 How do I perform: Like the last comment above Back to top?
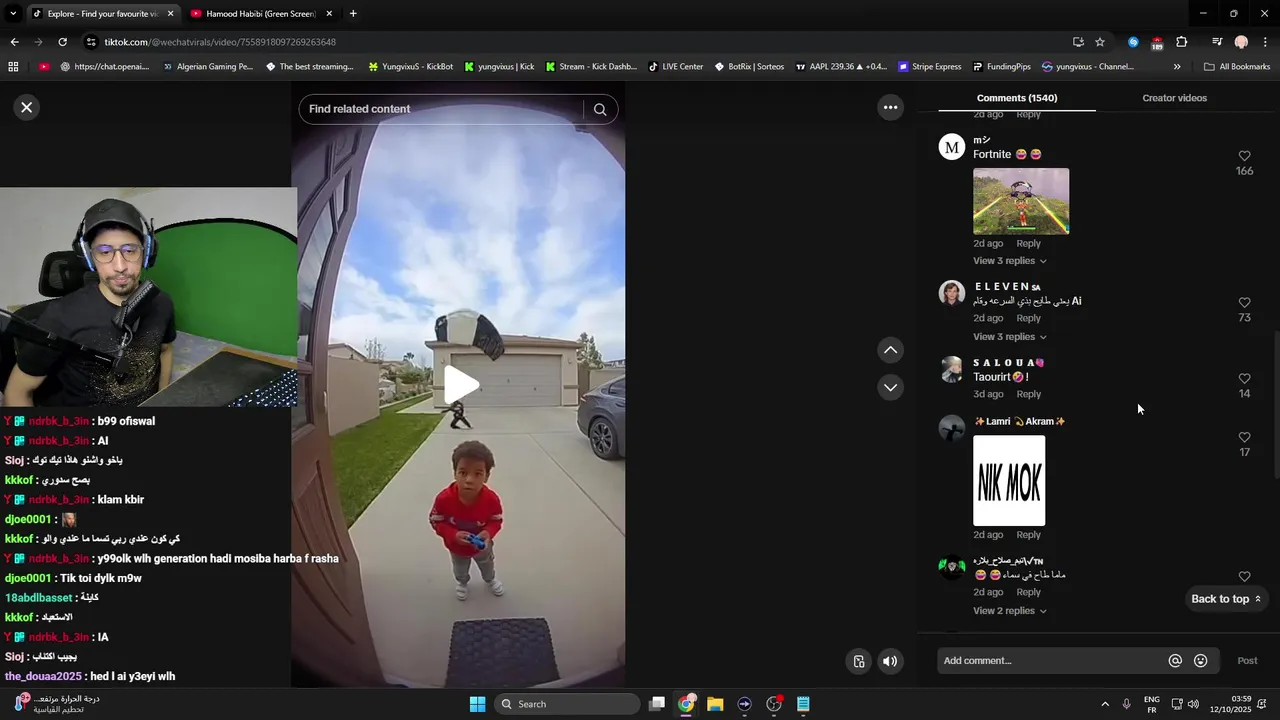coord(1244,576)
